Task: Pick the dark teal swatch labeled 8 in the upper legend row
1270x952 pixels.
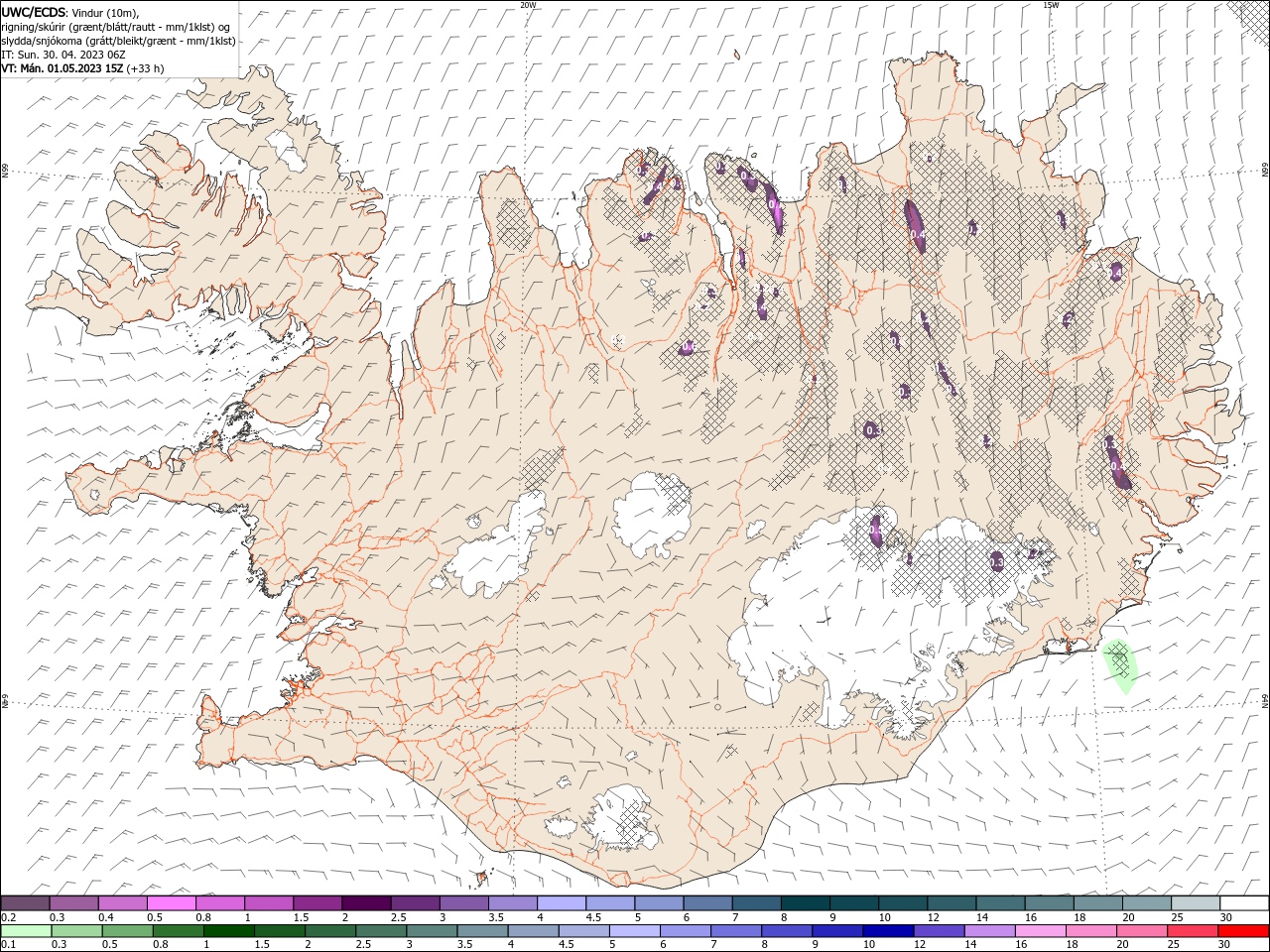Action: [805, 903]
